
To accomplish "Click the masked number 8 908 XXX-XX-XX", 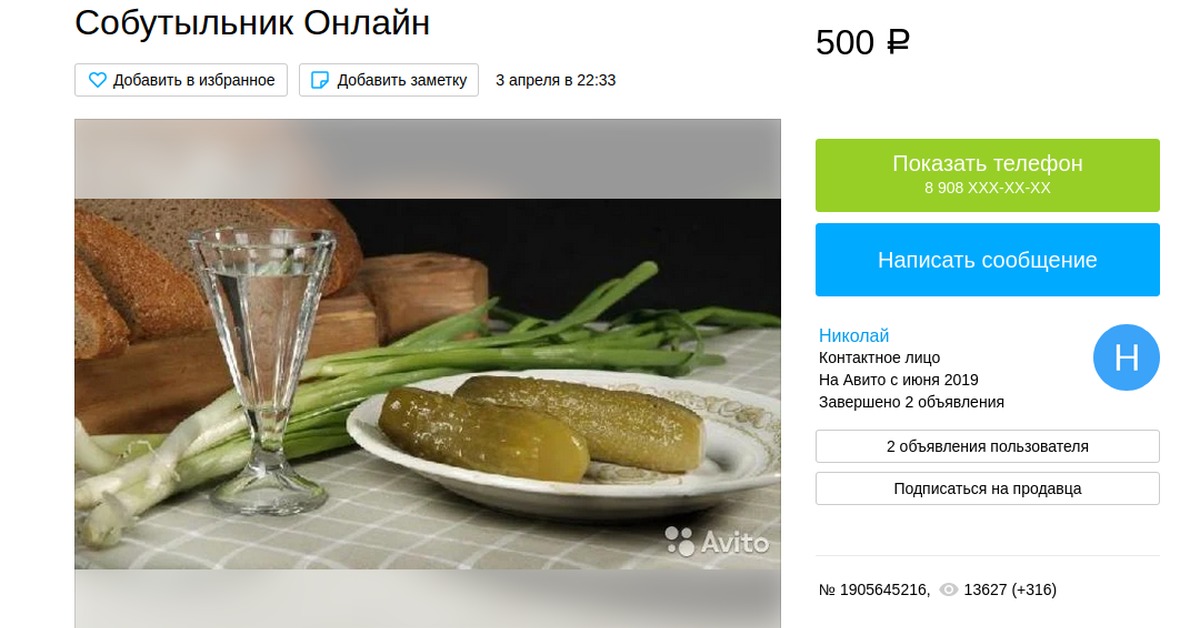I will pos(987,188).
